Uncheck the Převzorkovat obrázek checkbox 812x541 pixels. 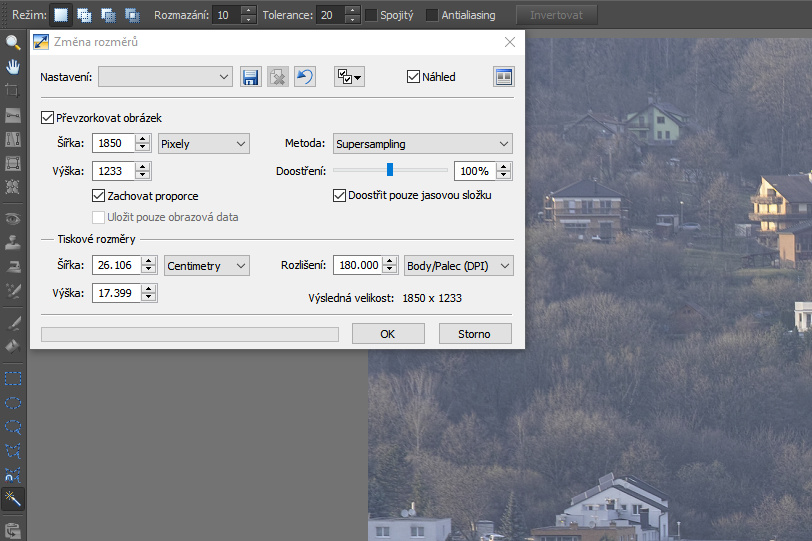tap(48, 118)
